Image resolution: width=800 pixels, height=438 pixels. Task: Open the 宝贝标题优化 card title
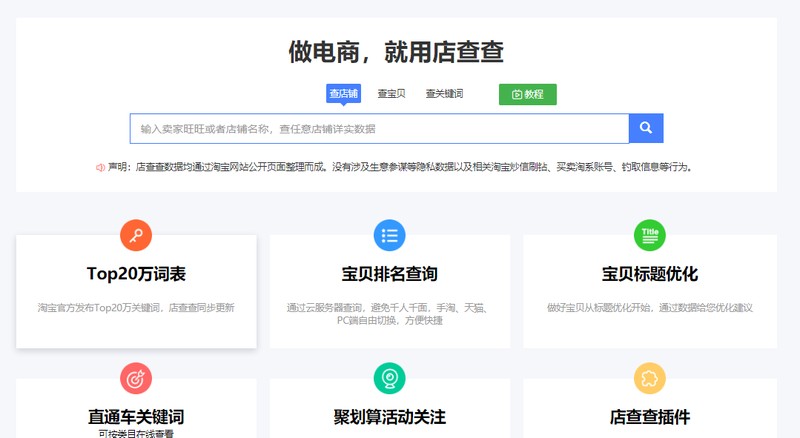pos(649,274)
